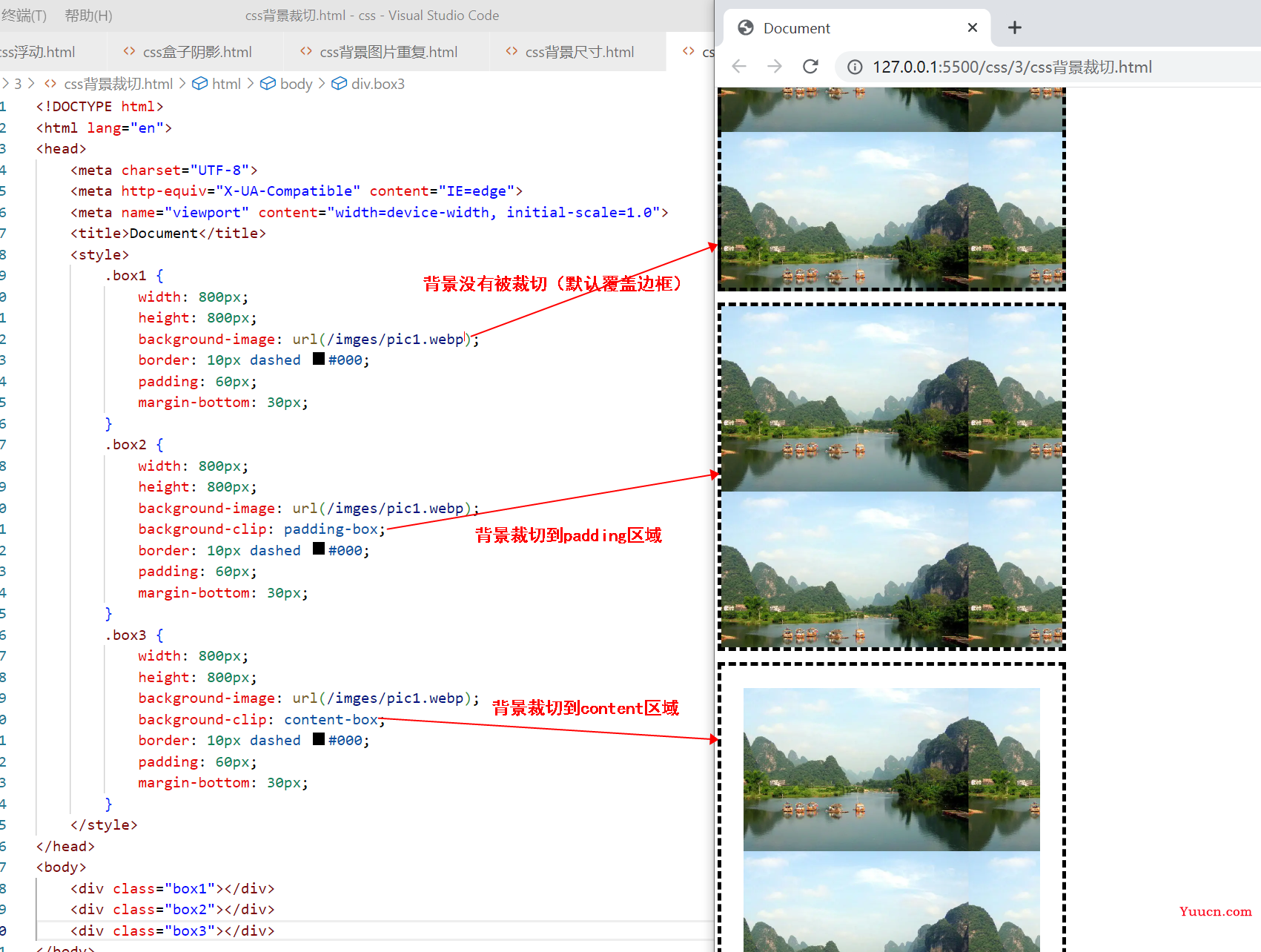Click the breadcrumb folder 3 segment
The image size is (1261, 952).
pos(18,84)
